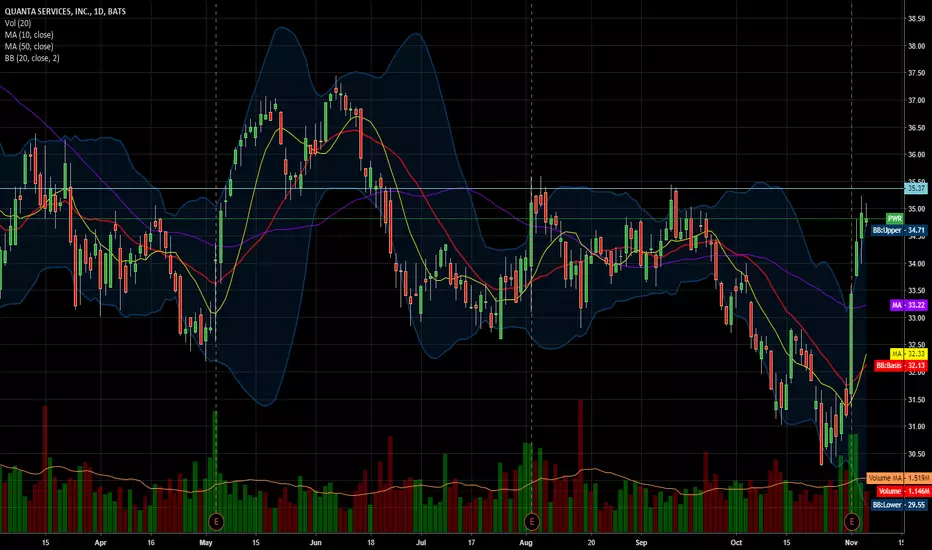Click the 35.37 horizontal line price tag
Image resolution: width=932 pixels, height=550 pixels.
coord(915,188)
